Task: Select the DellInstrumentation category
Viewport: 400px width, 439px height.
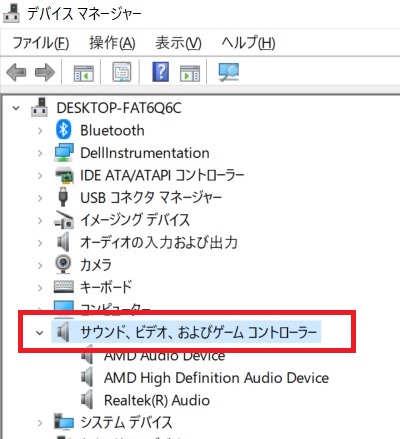Action: coord(145,153)
